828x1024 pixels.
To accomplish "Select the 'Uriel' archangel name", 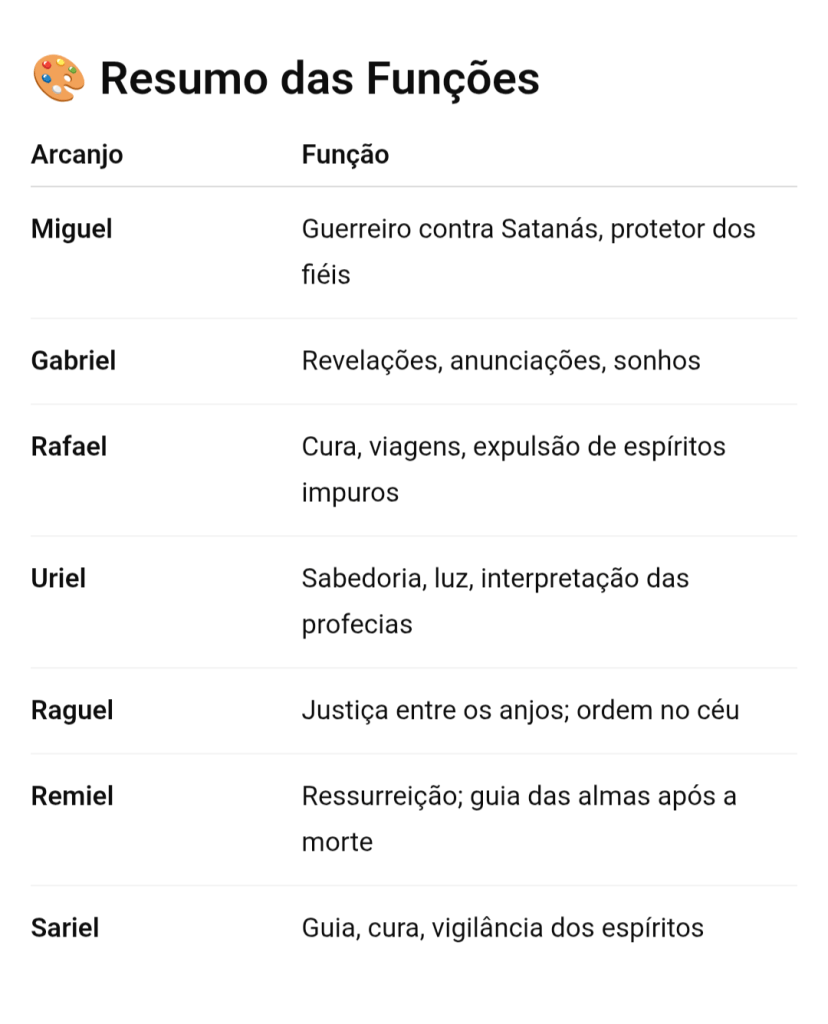I will [58, 579].
